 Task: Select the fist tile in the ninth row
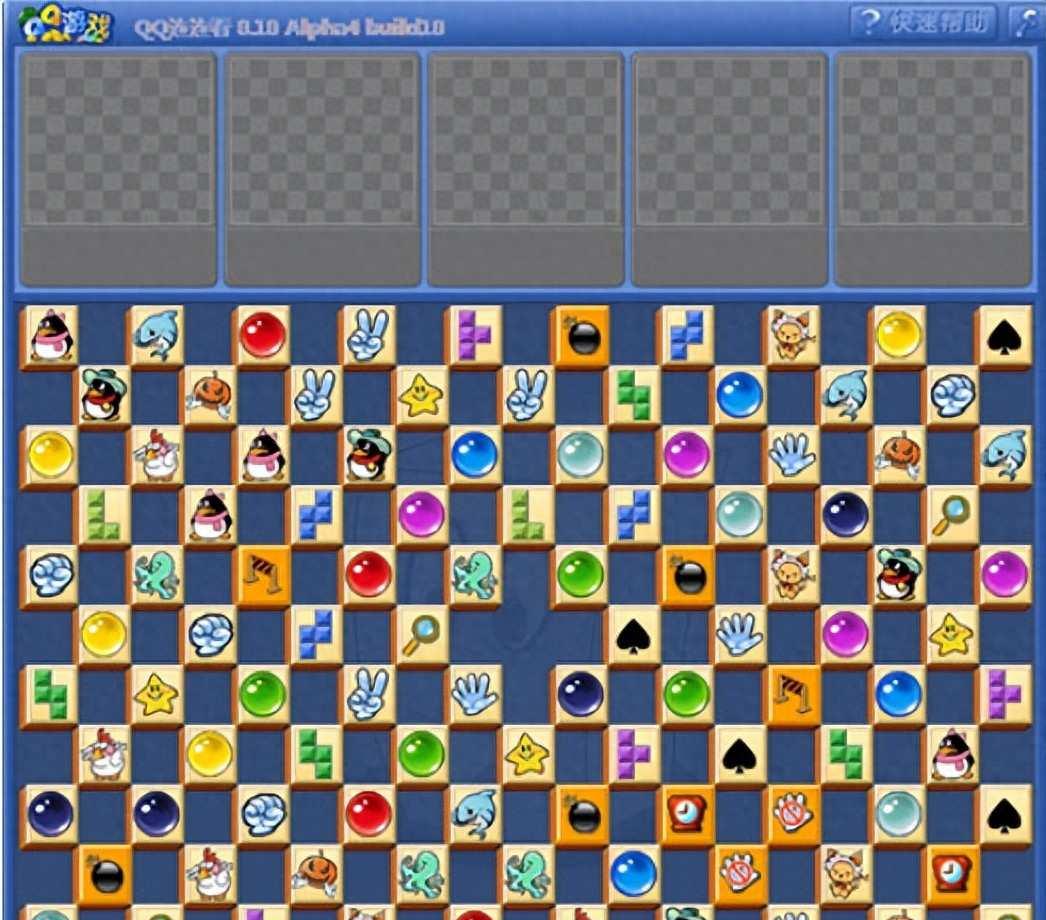(263, 815)
